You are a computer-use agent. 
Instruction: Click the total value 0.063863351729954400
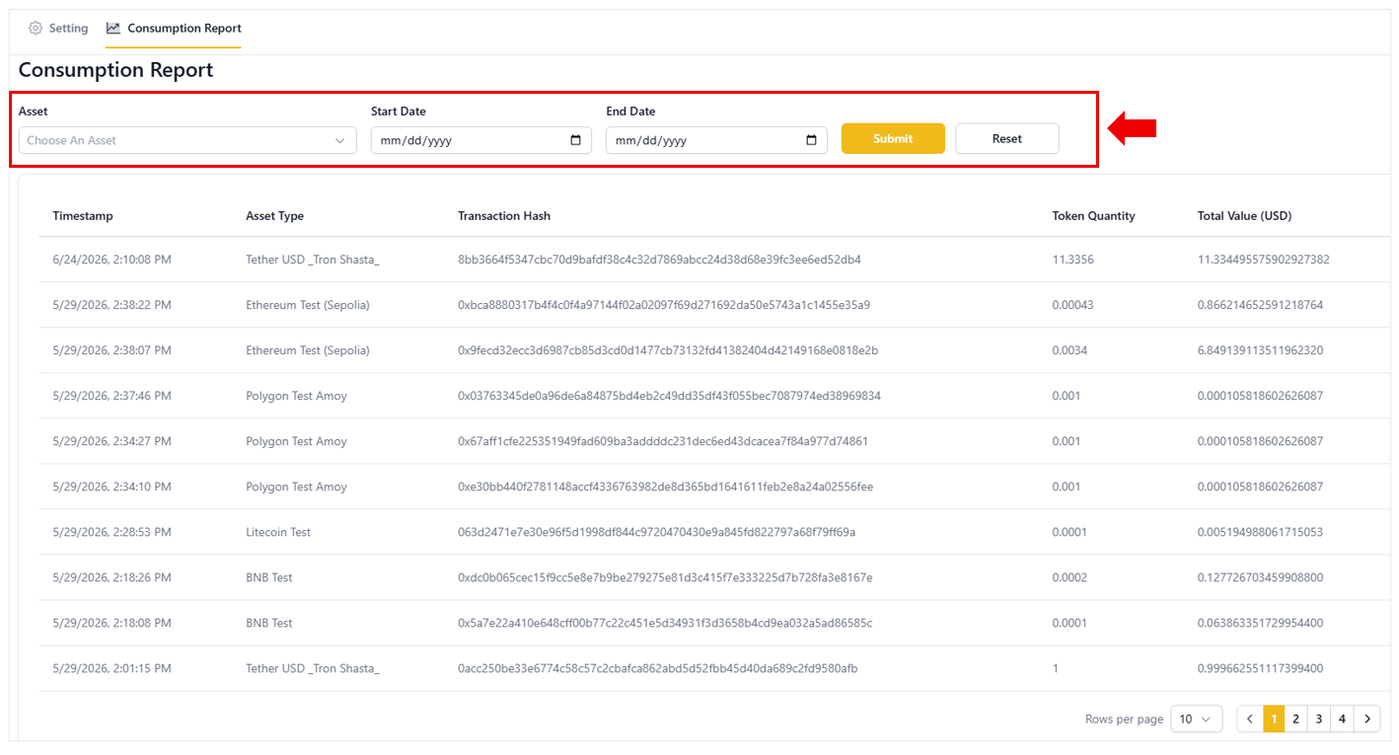(x=1261, y=623)
